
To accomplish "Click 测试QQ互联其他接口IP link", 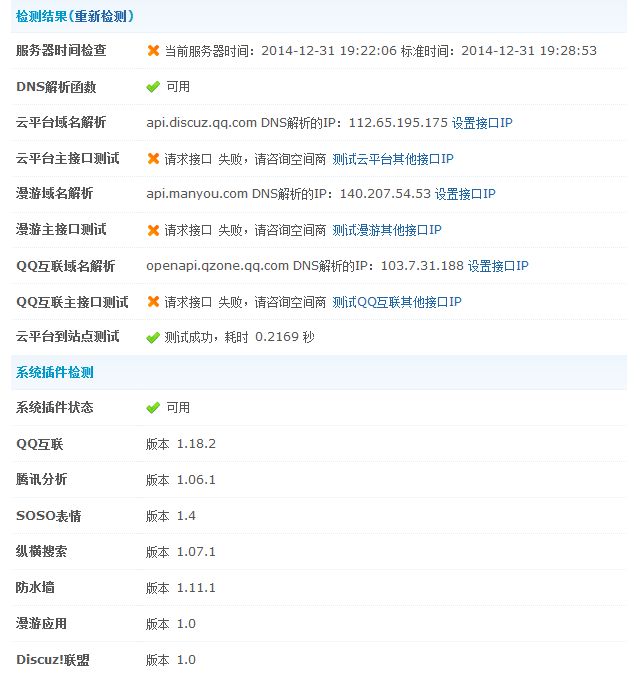I will click(397, 302).
